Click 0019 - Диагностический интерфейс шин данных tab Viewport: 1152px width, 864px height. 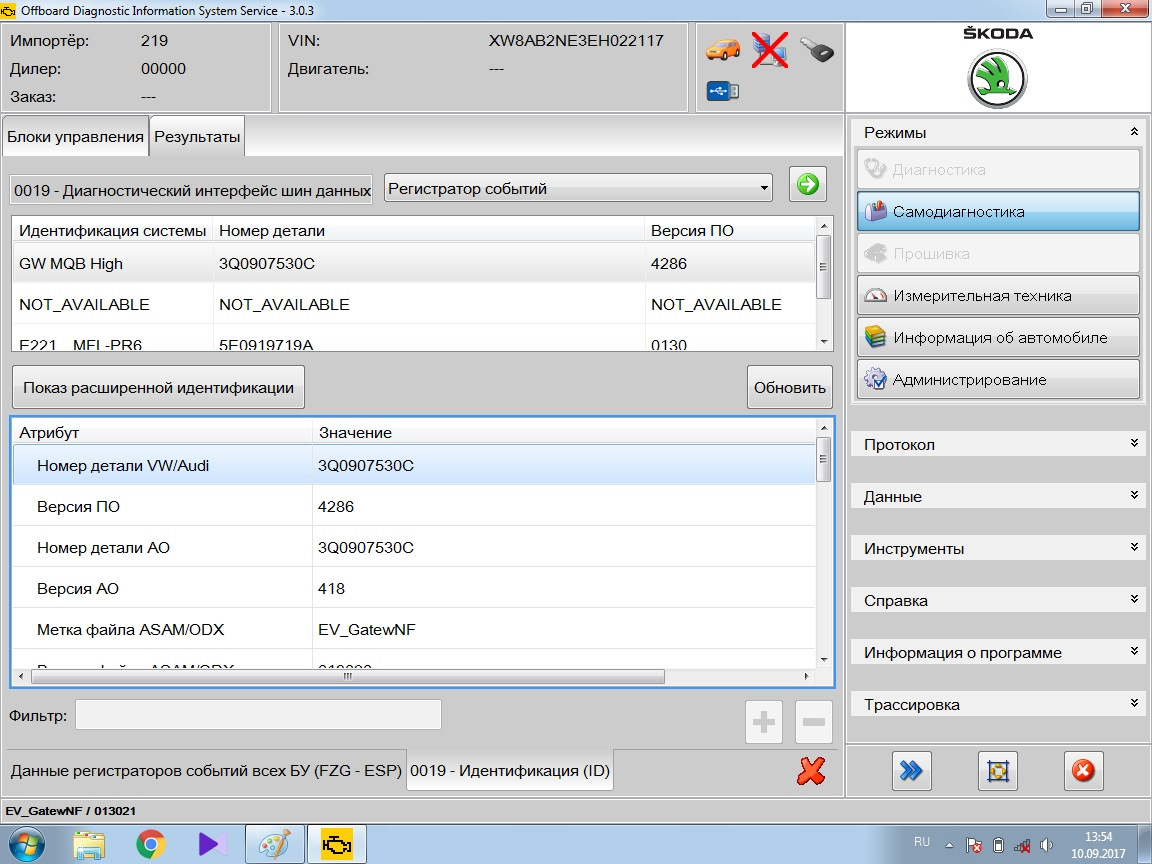192,190
